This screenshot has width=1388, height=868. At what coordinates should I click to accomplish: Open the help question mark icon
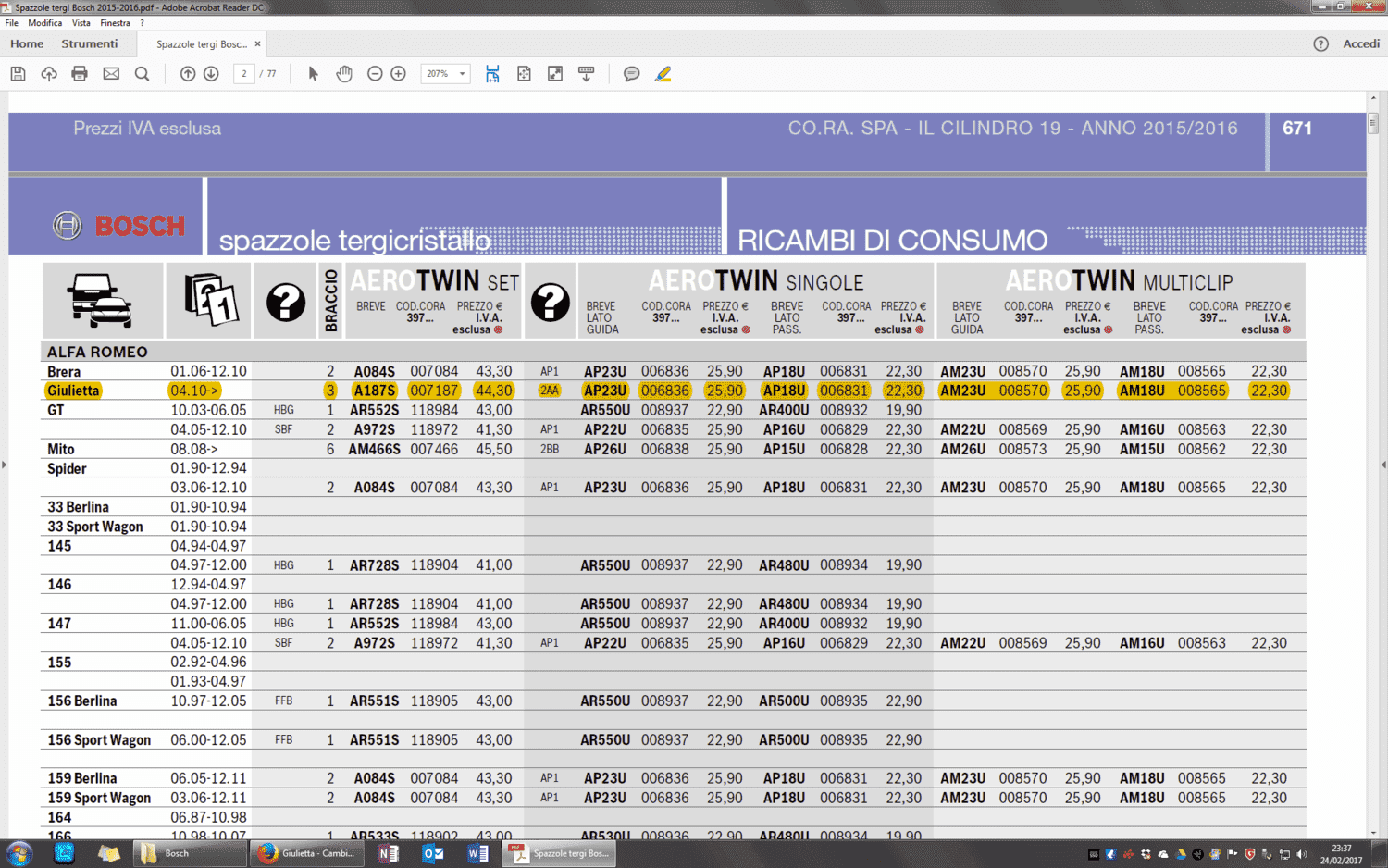tap(1321, 44)
